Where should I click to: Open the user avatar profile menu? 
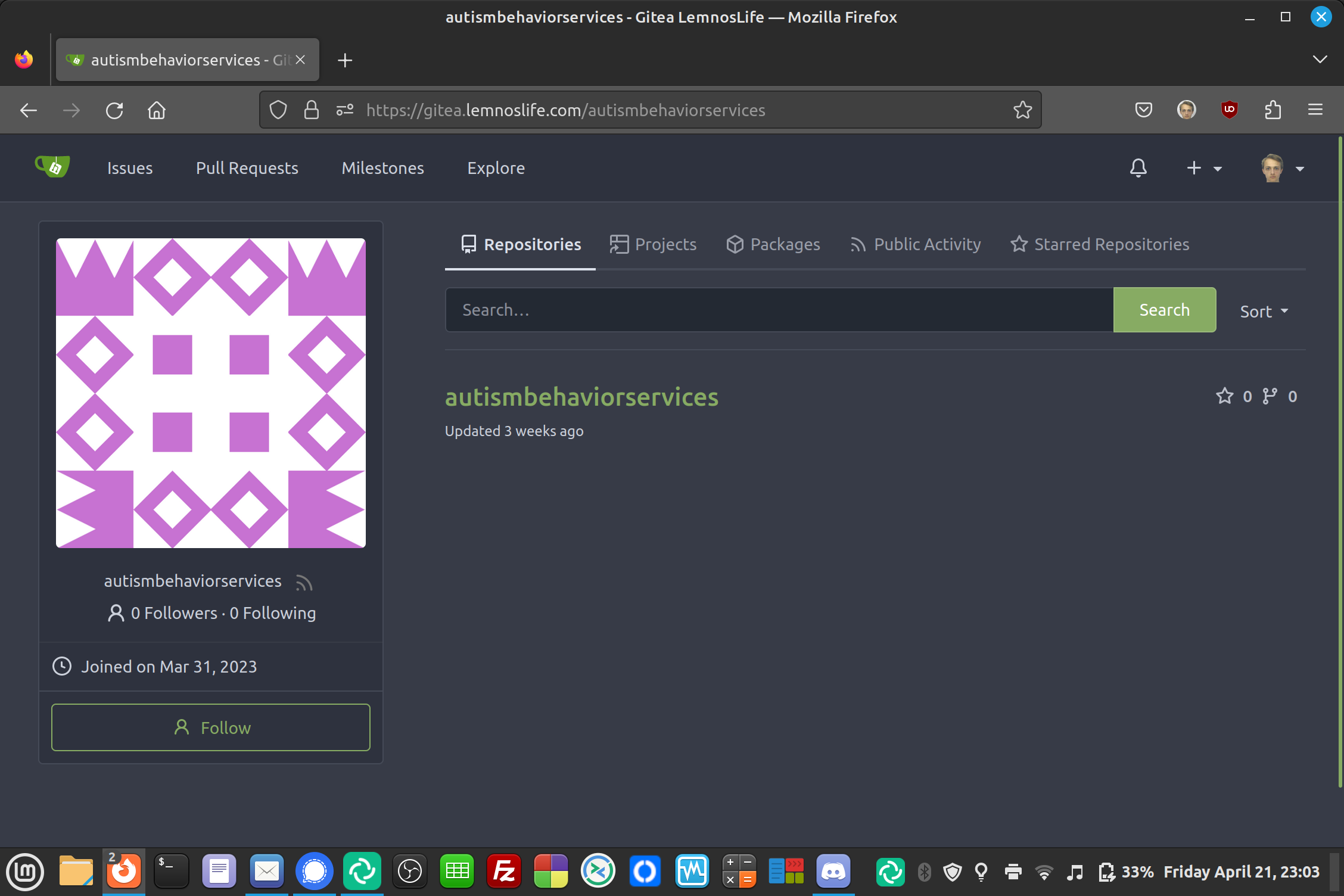(x=1282, y=168)
